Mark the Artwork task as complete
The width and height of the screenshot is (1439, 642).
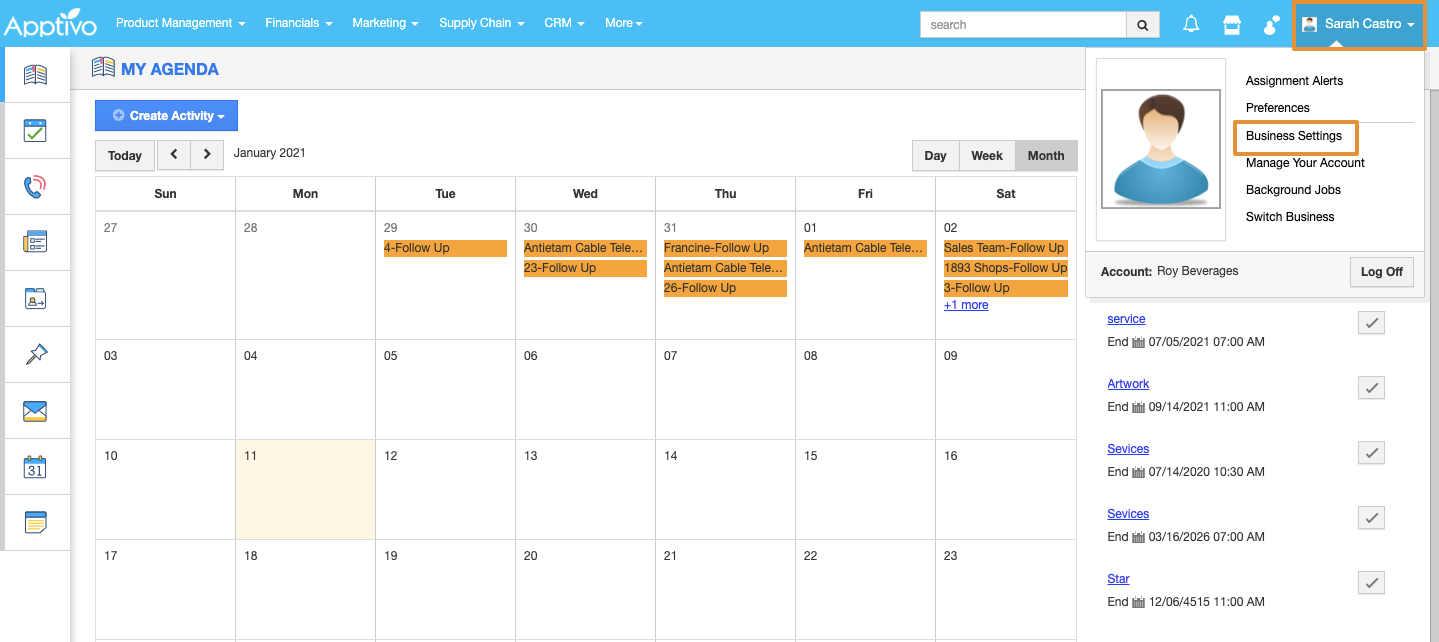click(1371, 387)
